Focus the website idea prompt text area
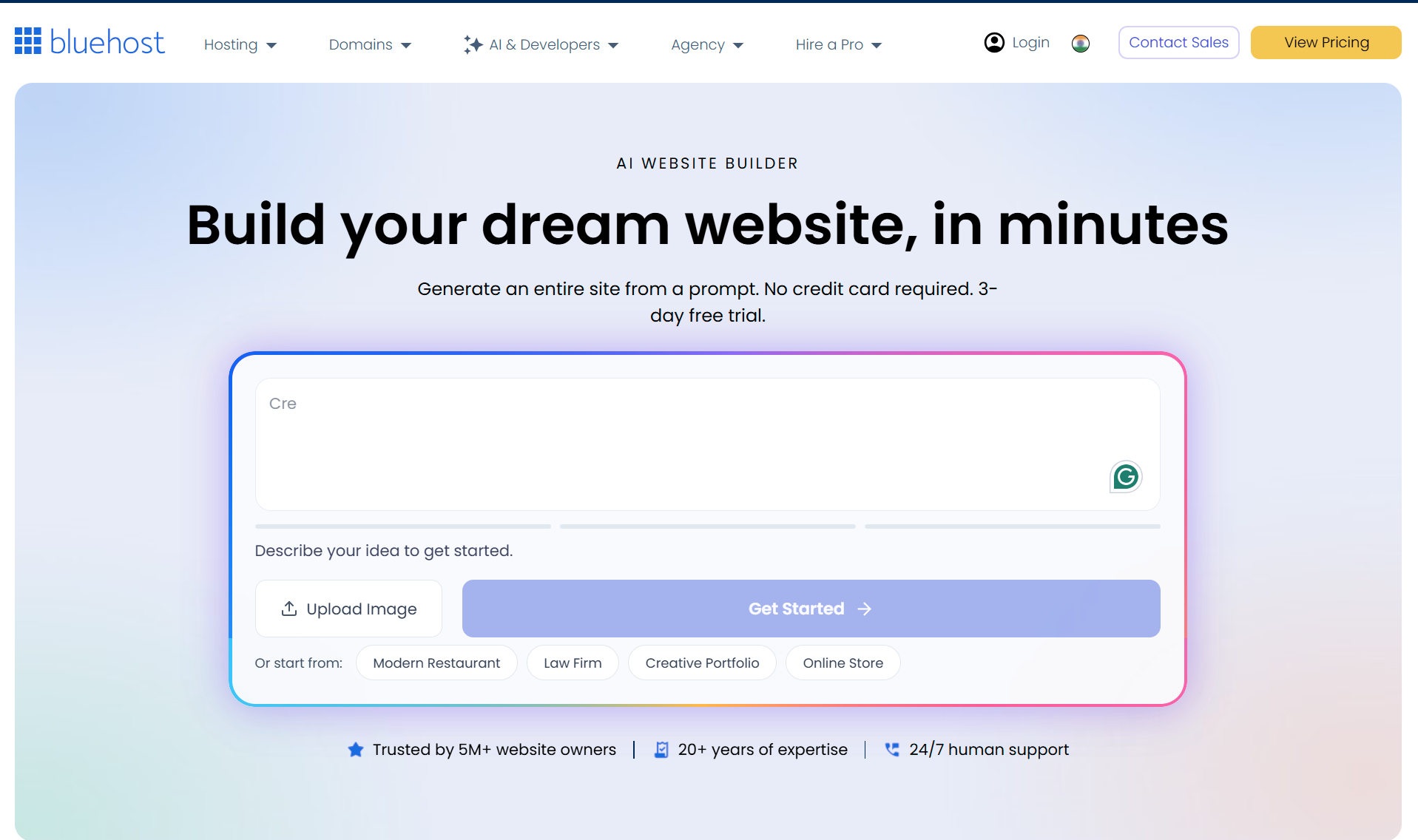This screenshot has width=1418, height=840. pos(707,444)
